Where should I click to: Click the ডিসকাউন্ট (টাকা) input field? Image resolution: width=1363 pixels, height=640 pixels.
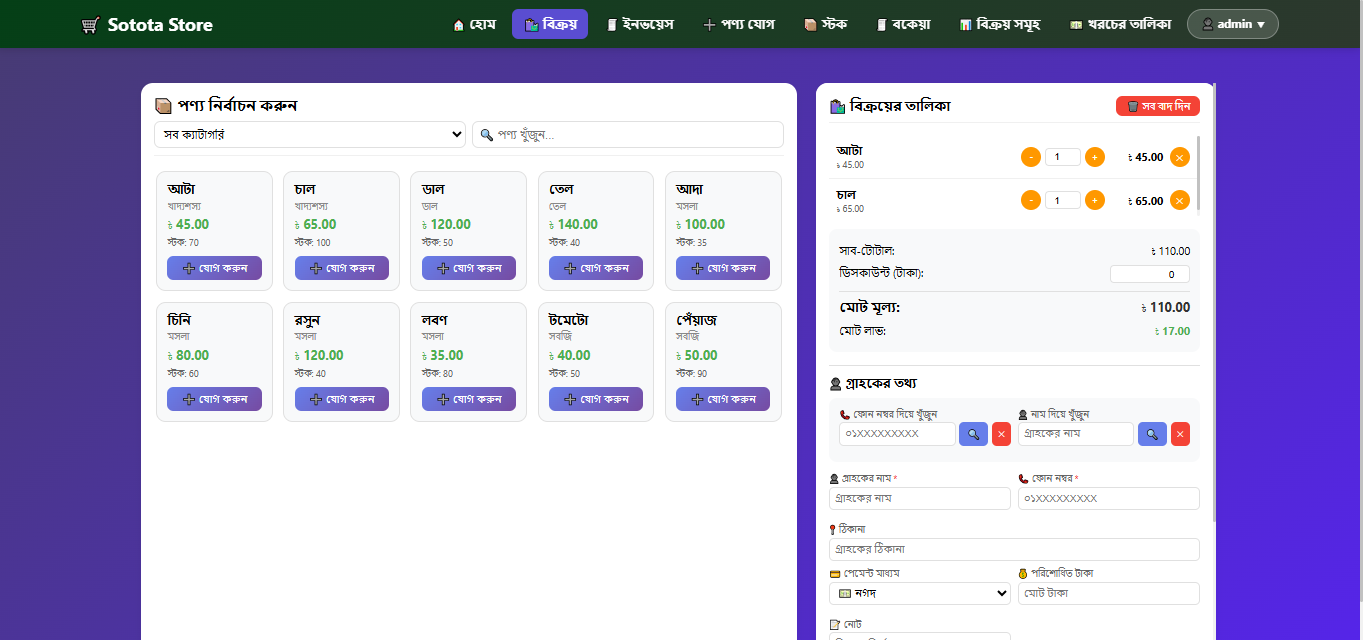pos(1150,274)
